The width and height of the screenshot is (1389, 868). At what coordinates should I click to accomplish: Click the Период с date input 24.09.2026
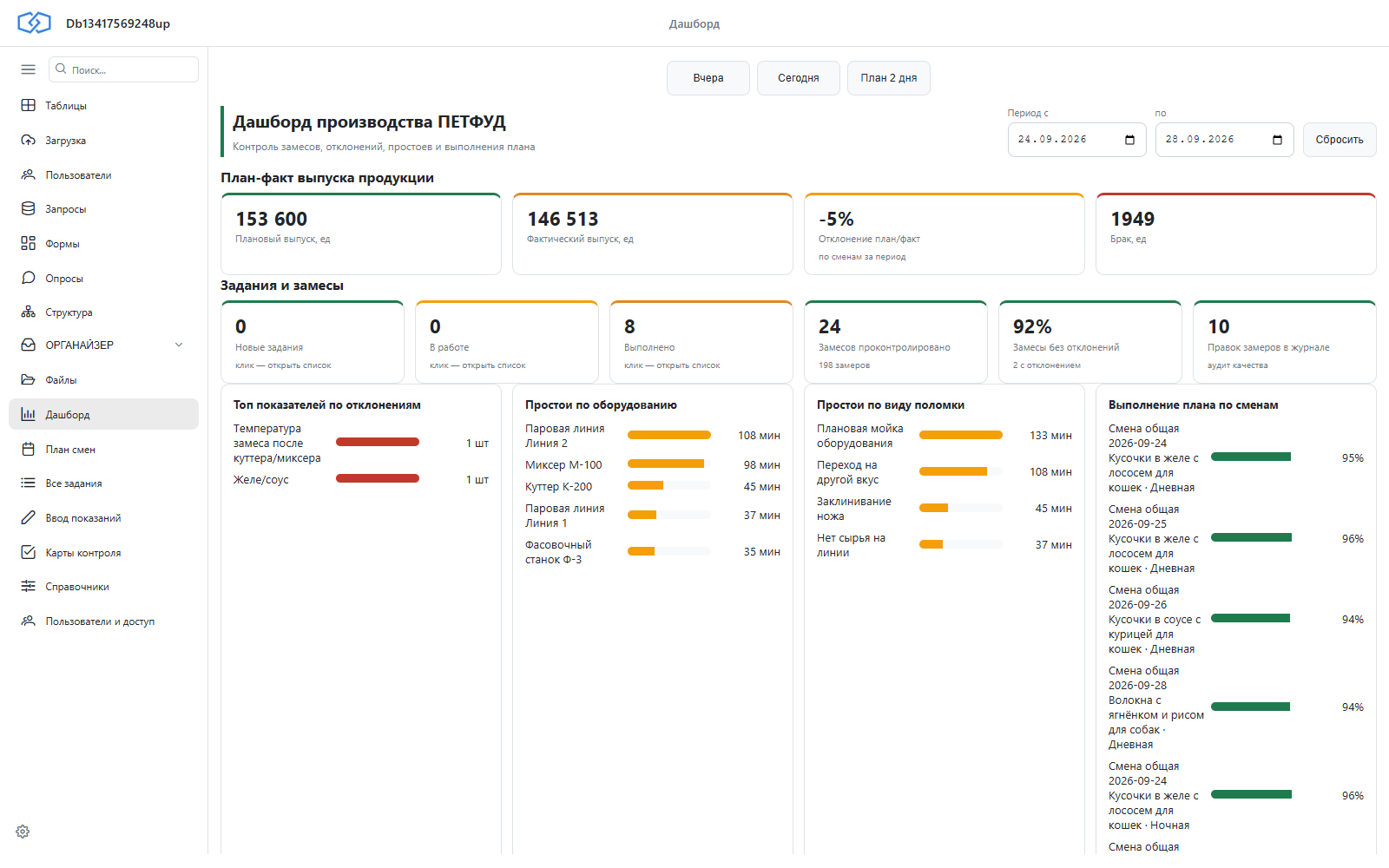tap(1077, 140)
